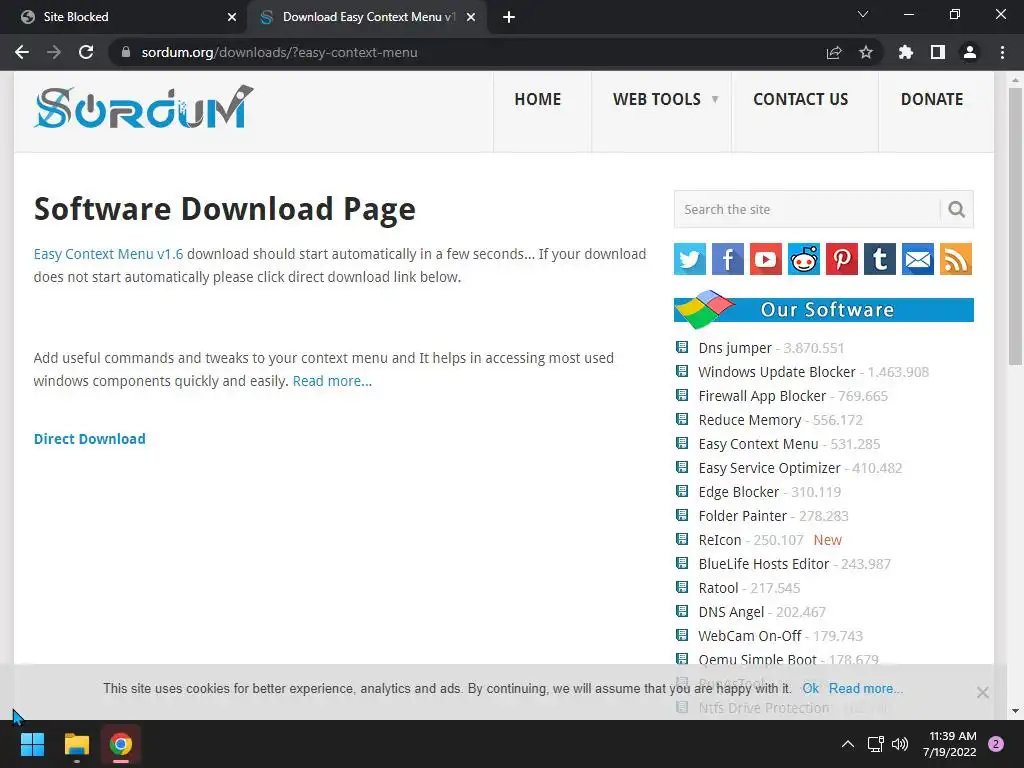Open File Explorer from the taskbar

[76, 744]
